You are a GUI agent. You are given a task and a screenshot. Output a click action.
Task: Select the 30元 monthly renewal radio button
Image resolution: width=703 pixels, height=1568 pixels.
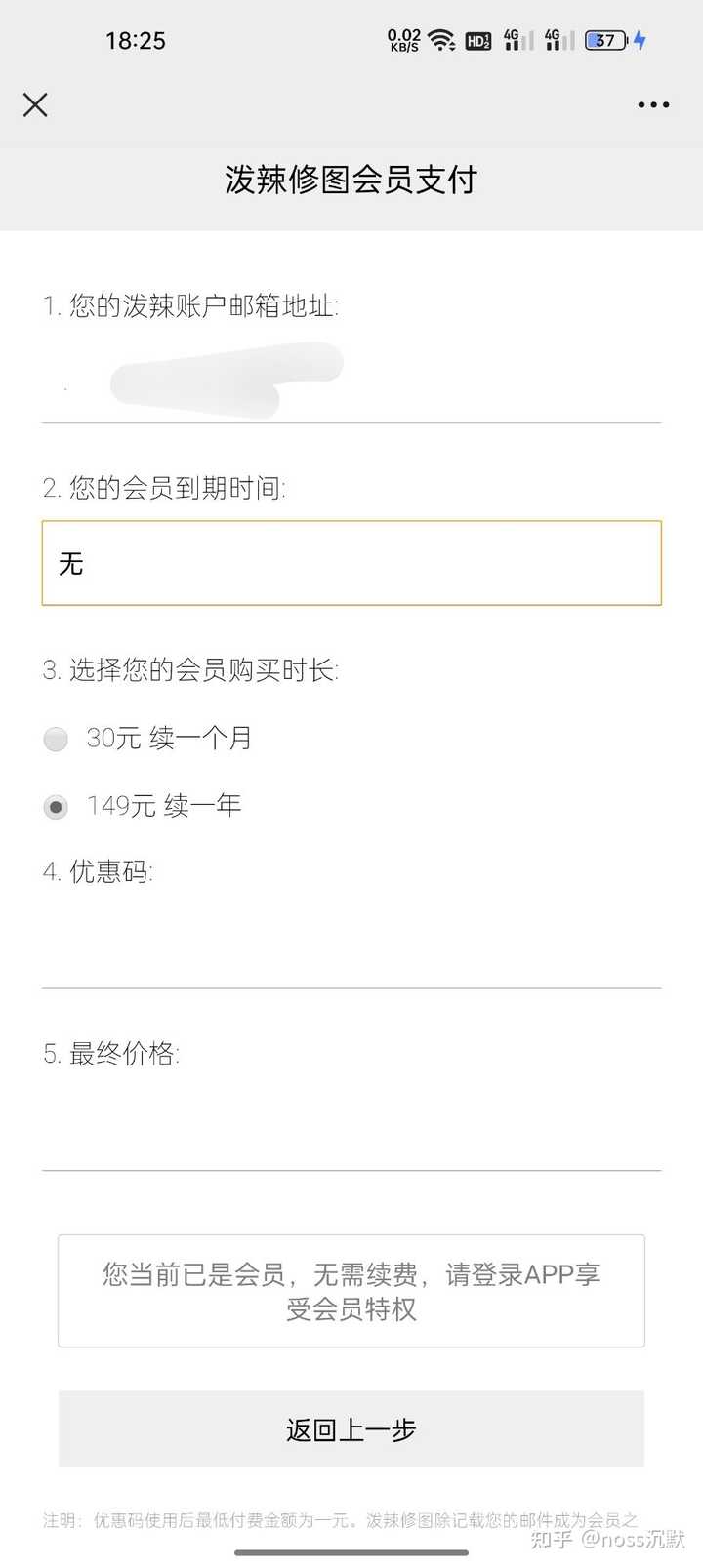pos(56,739)
